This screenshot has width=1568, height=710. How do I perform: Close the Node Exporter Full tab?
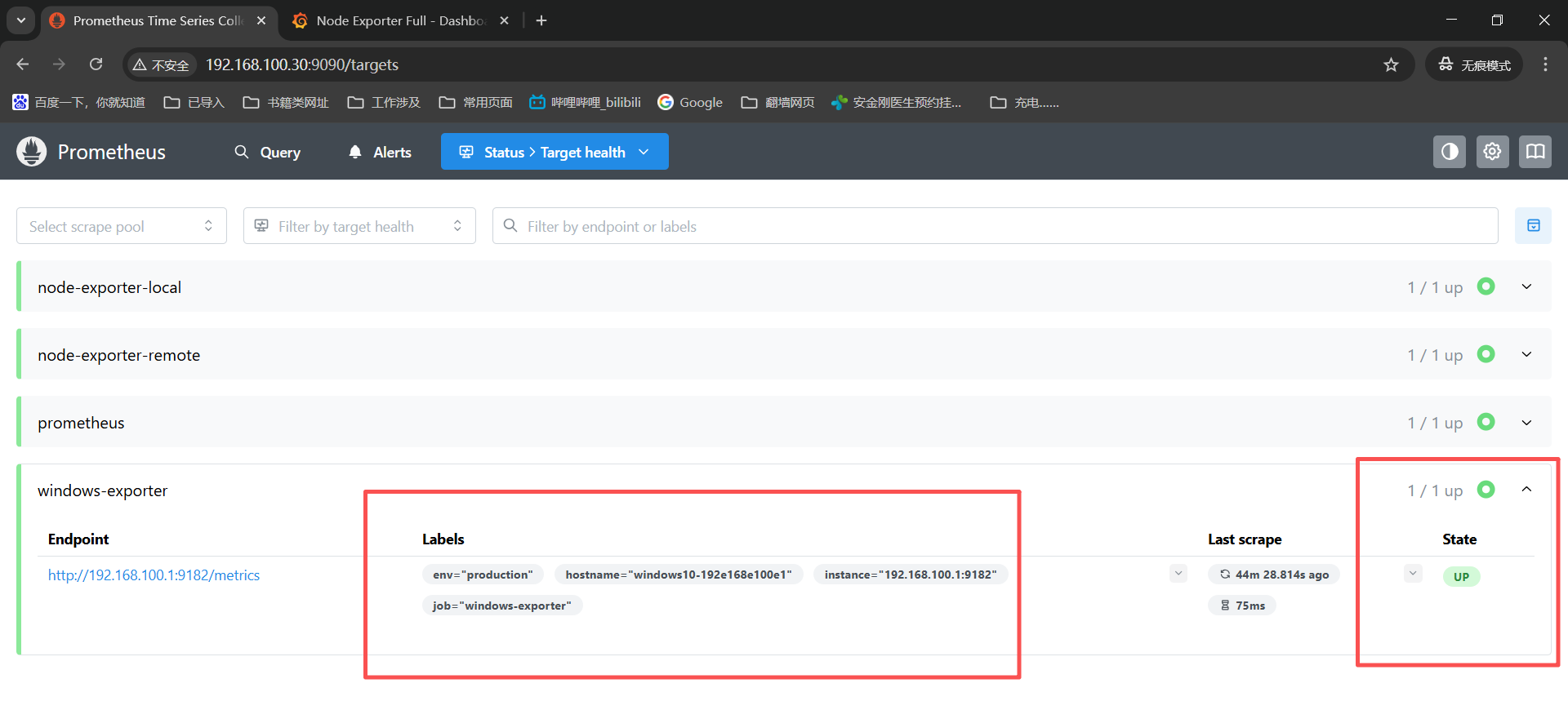(505, 20)
